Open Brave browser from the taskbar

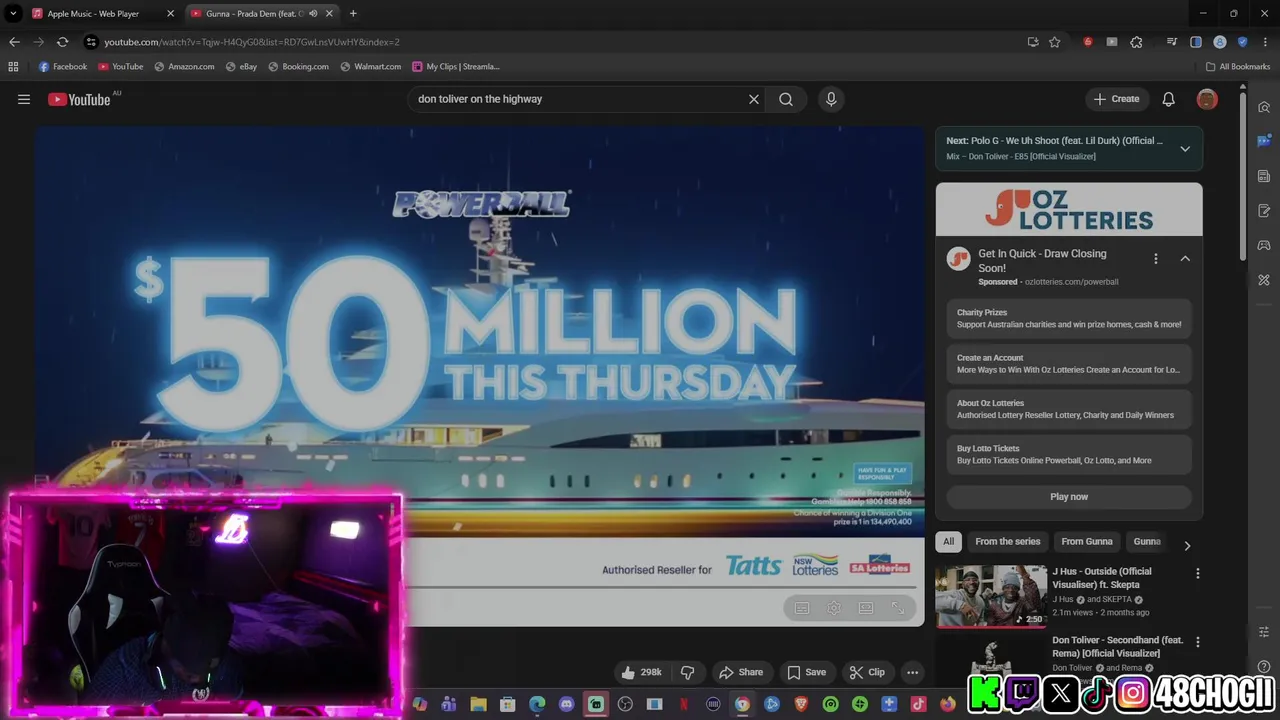click(x=801, y=704)
